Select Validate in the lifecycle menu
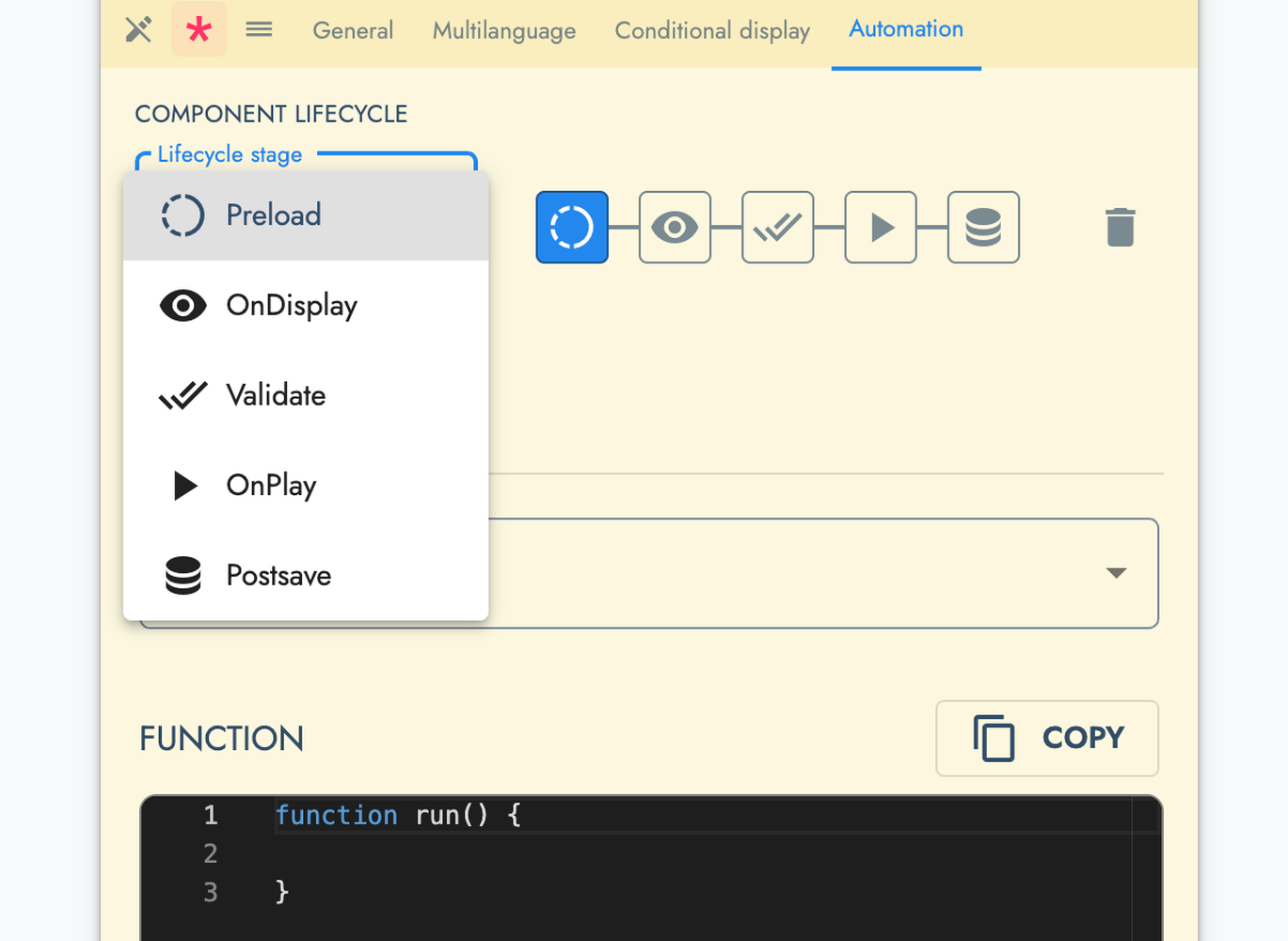Viewport: 1288px width, 941px height. tap(276, 395)
